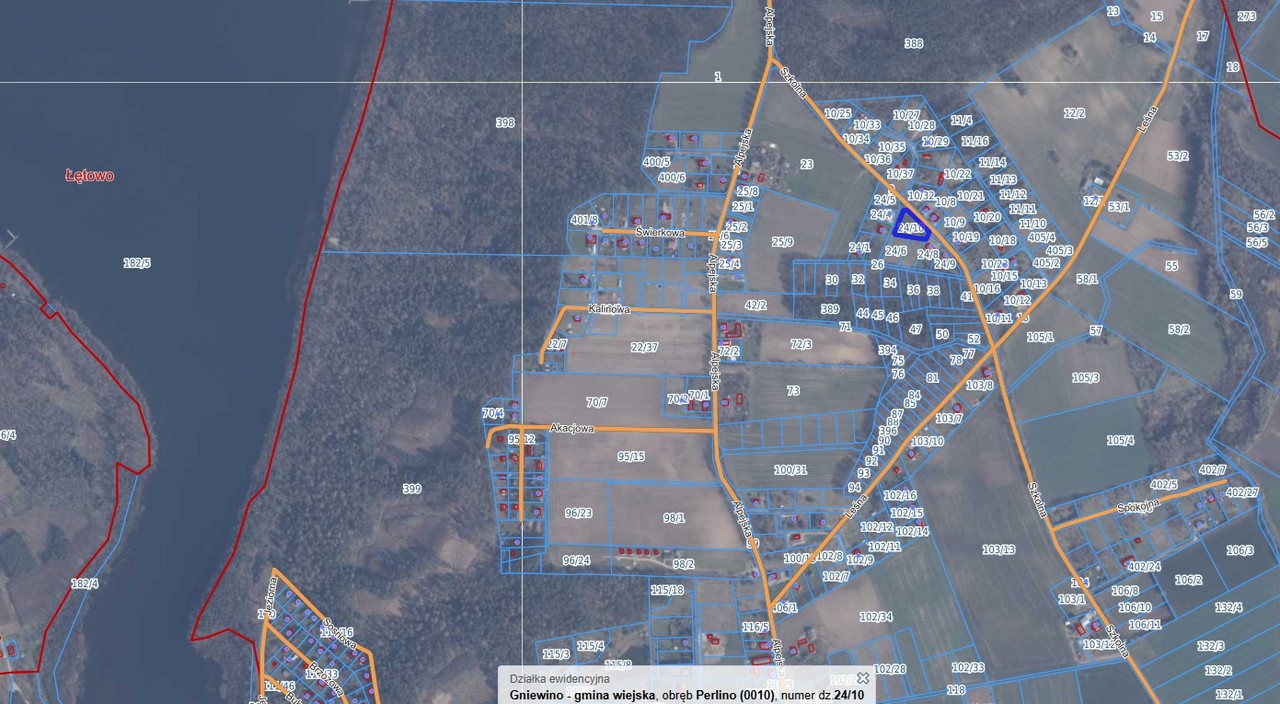
Task: Click parcel 73 east of Alpejska
Action: 793,391
